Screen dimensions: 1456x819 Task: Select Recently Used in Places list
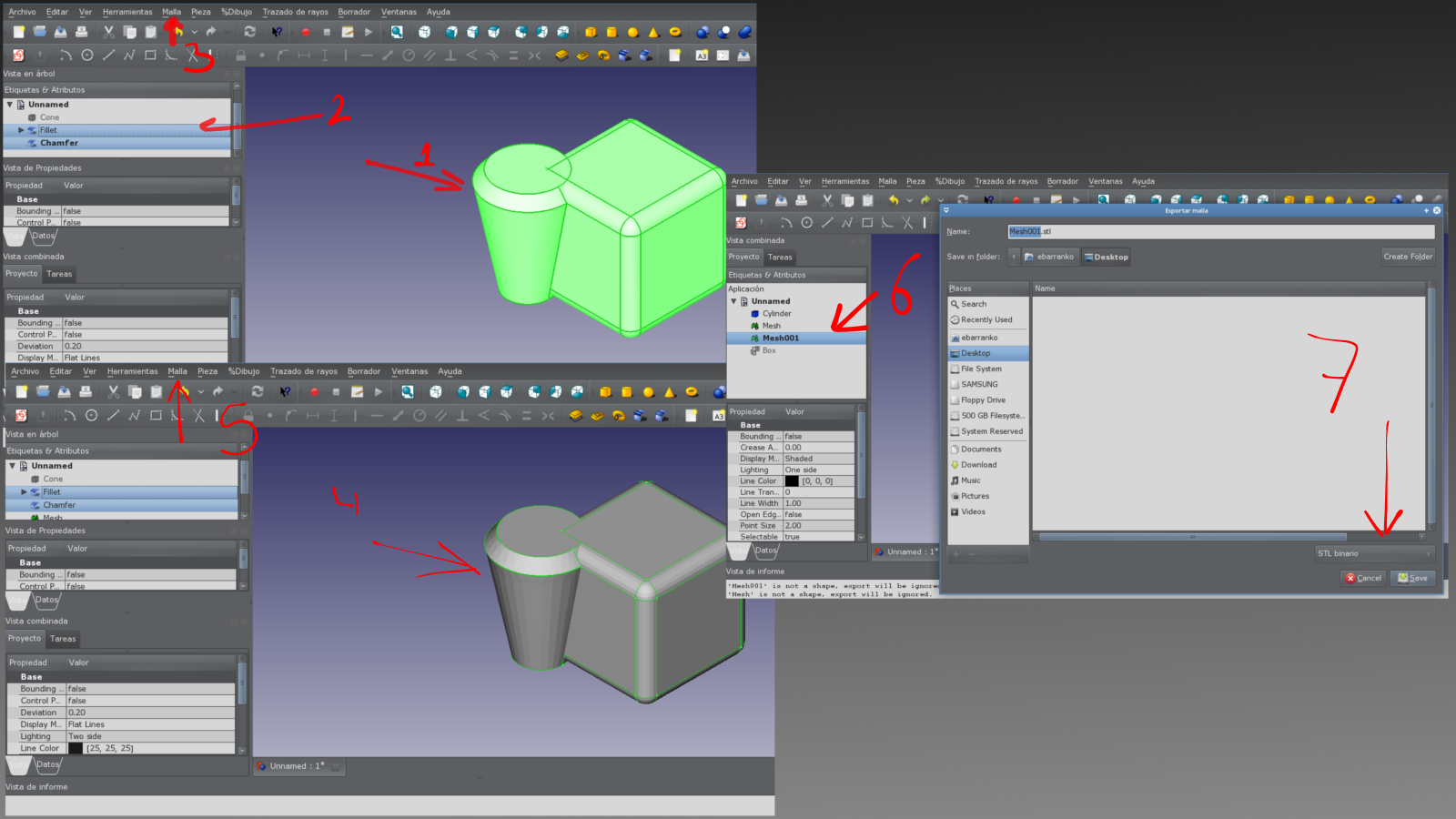(986, 320)
